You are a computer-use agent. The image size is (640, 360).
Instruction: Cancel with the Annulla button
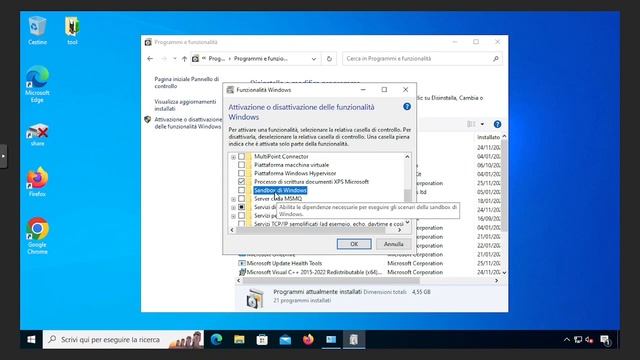[x=393, y=244]
